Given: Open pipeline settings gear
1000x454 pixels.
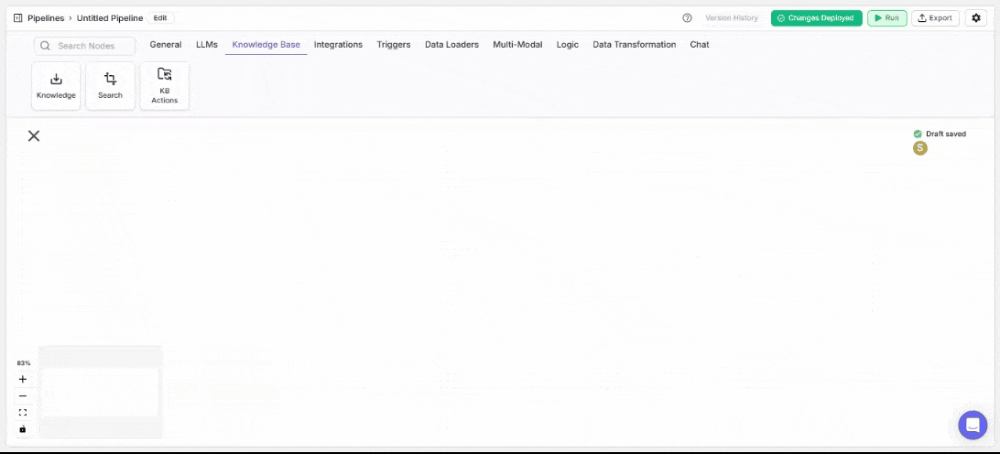Looking at the screenshot, I should point(976,18).
